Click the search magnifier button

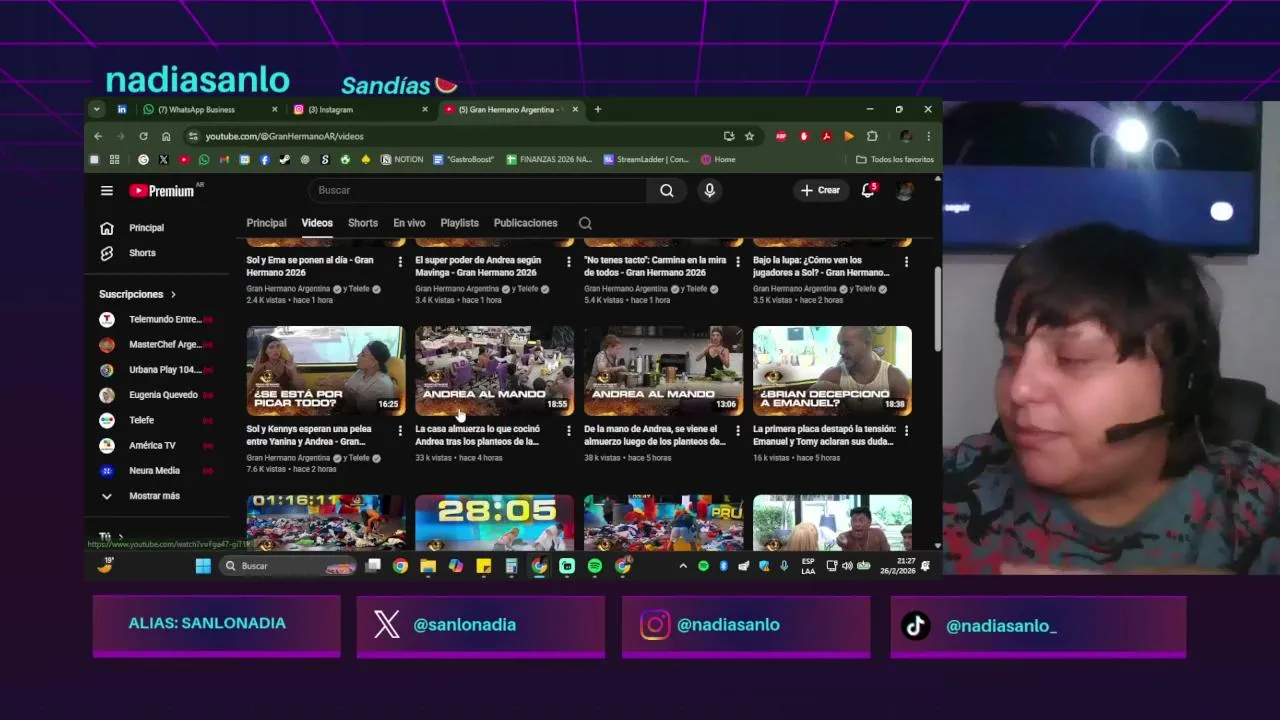coord(667,190)
